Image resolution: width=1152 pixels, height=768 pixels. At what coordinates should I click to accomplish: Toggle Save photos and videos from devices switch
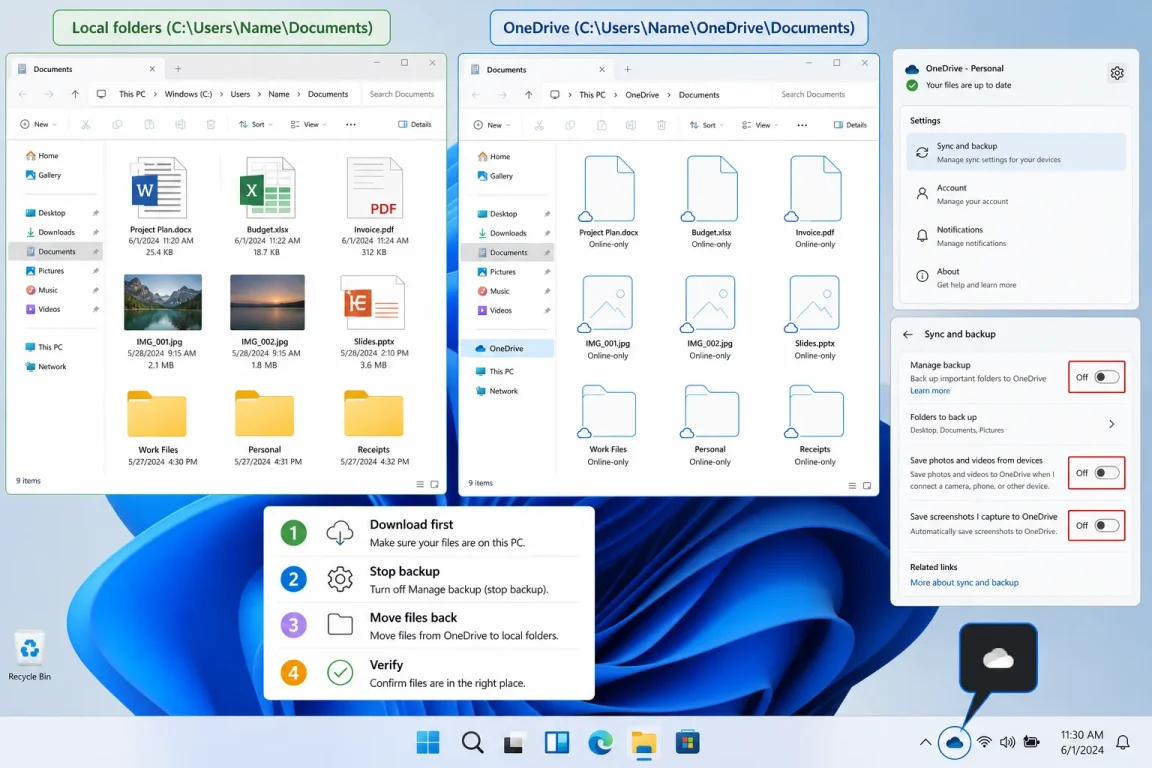pyautogui.click(x=1106, y=473)
